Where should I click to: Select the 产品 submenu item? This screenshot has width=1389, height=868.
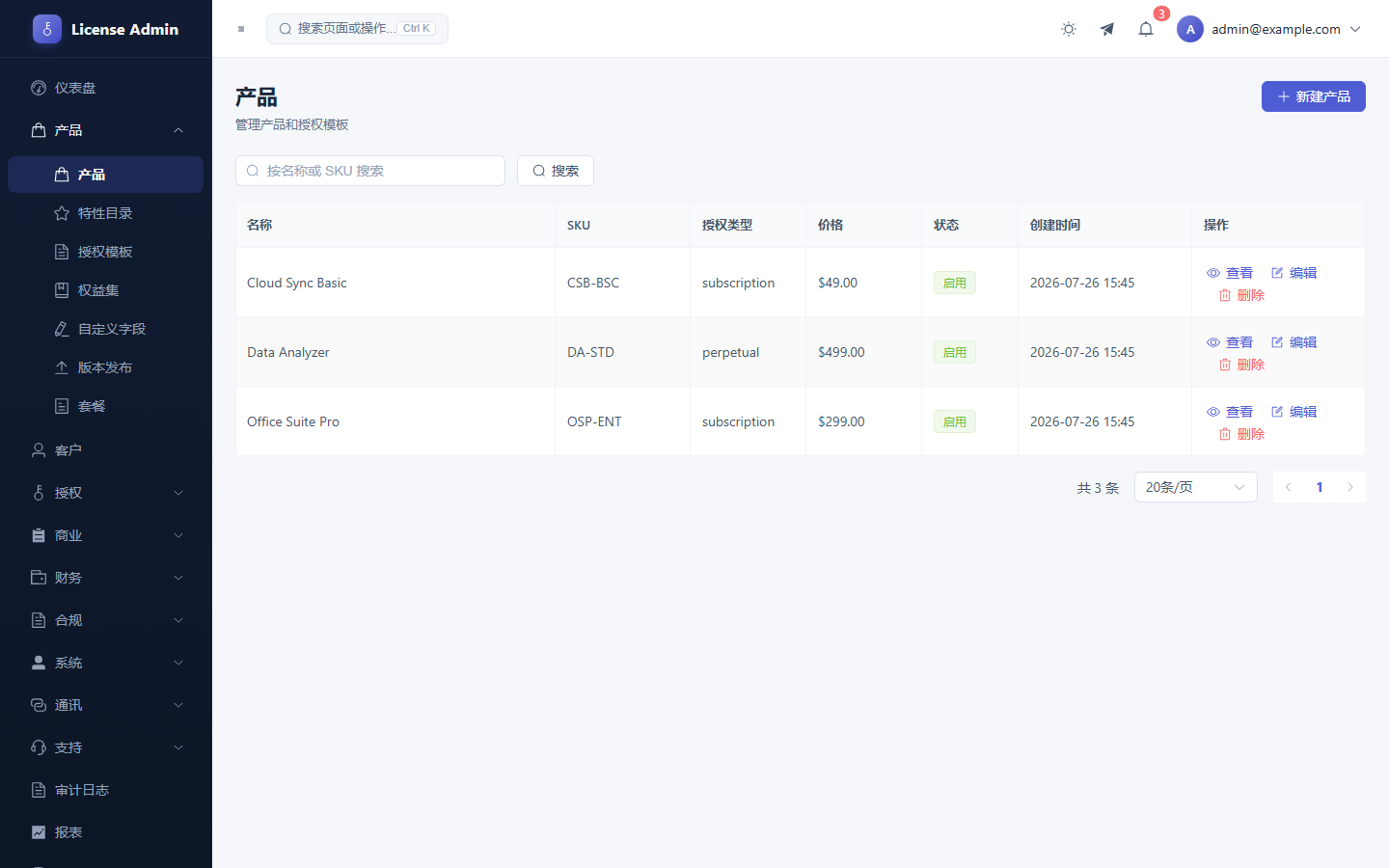(106, 175)
